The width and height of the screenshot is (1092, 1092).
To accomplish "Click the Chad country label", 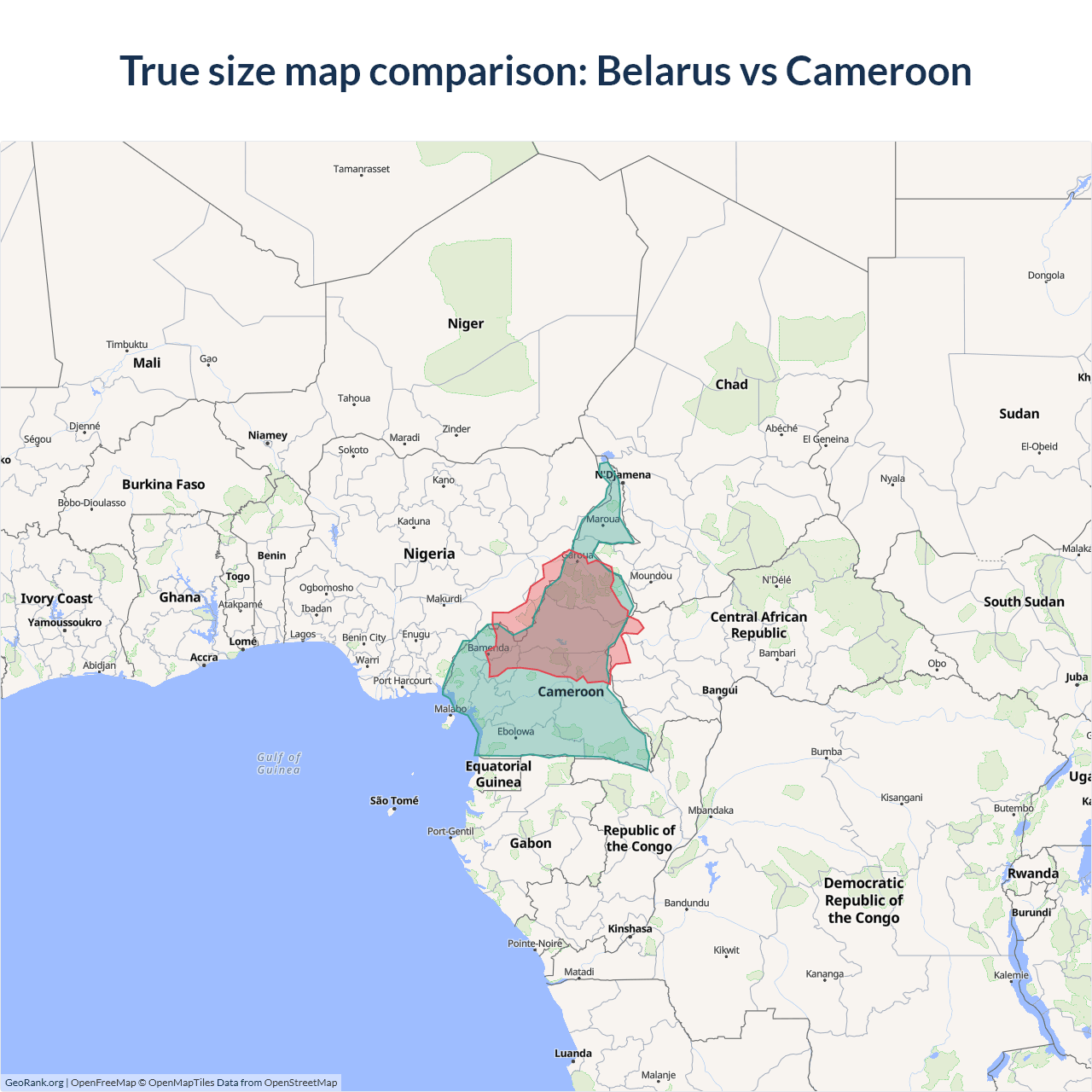I will pos(731,385).
